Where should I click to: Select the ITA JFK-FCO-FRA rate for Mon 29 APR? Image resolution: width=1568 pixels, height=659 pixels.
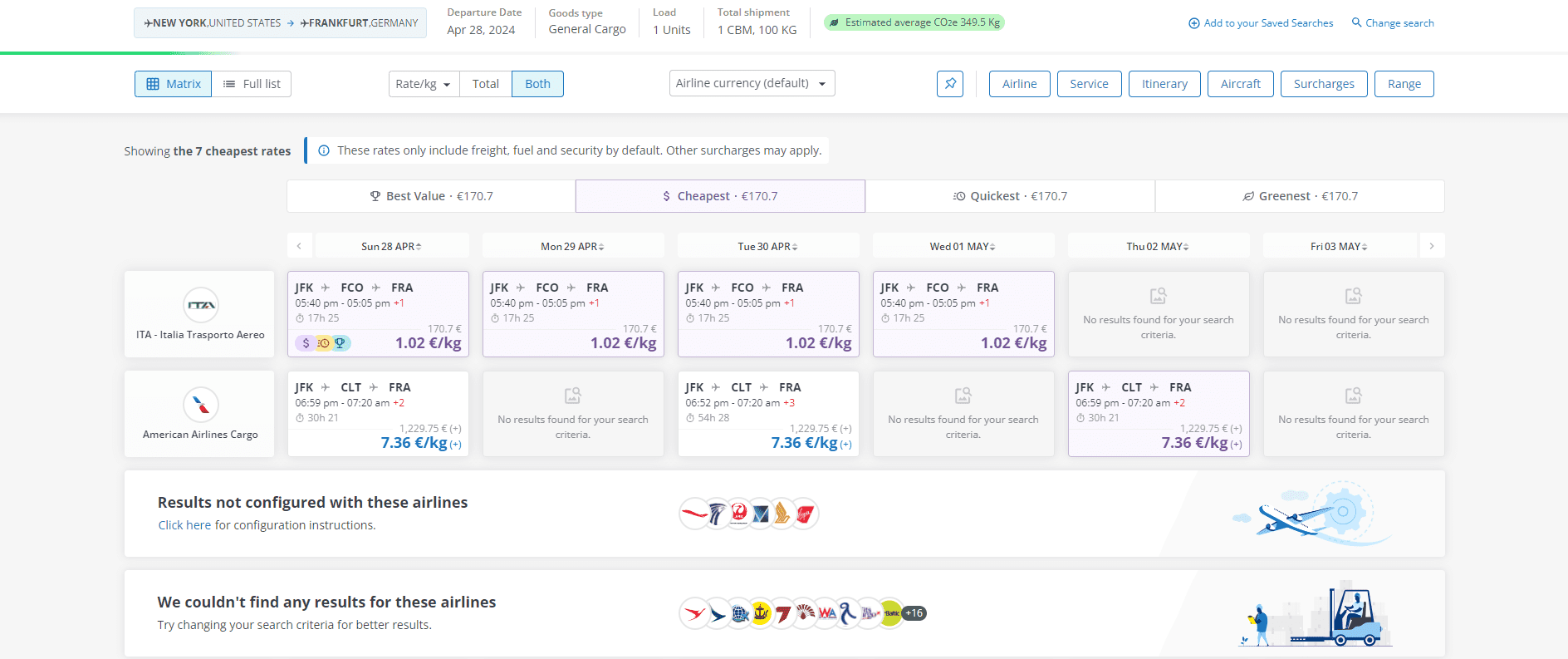573,314
